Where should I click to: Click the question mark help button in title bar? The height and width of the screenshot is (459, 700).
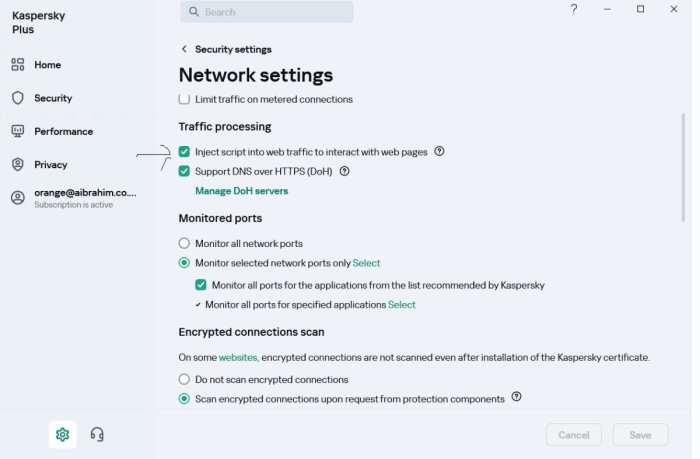tap(574, 9)
